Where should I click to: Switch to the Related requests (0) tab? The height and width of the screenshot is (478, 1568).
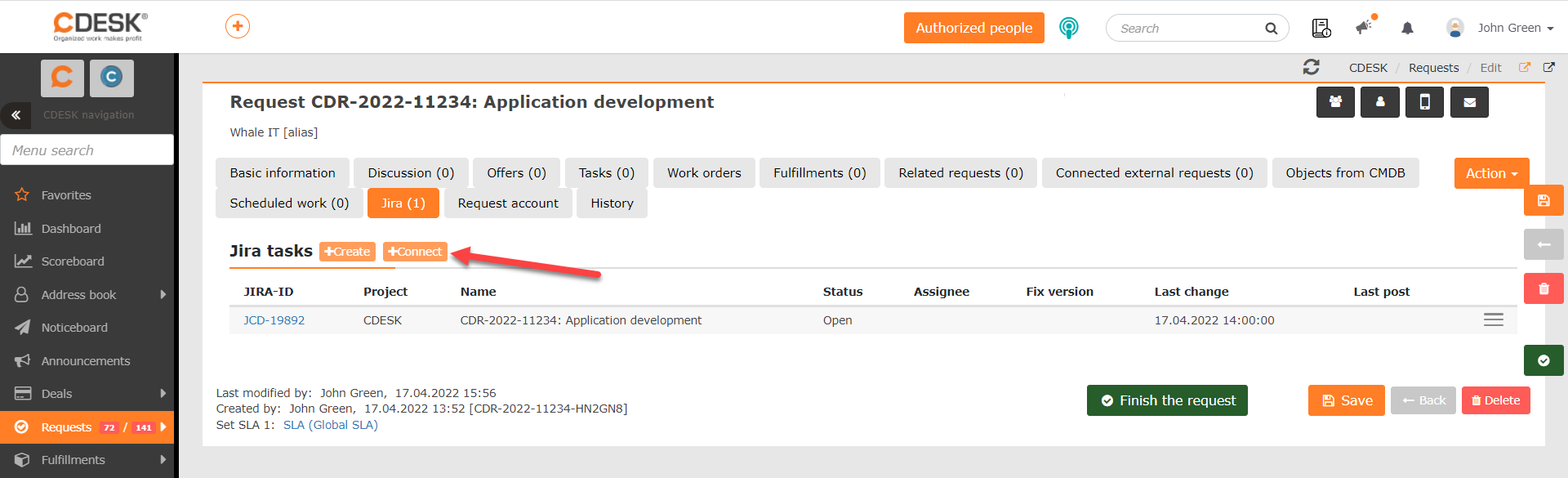961,173
